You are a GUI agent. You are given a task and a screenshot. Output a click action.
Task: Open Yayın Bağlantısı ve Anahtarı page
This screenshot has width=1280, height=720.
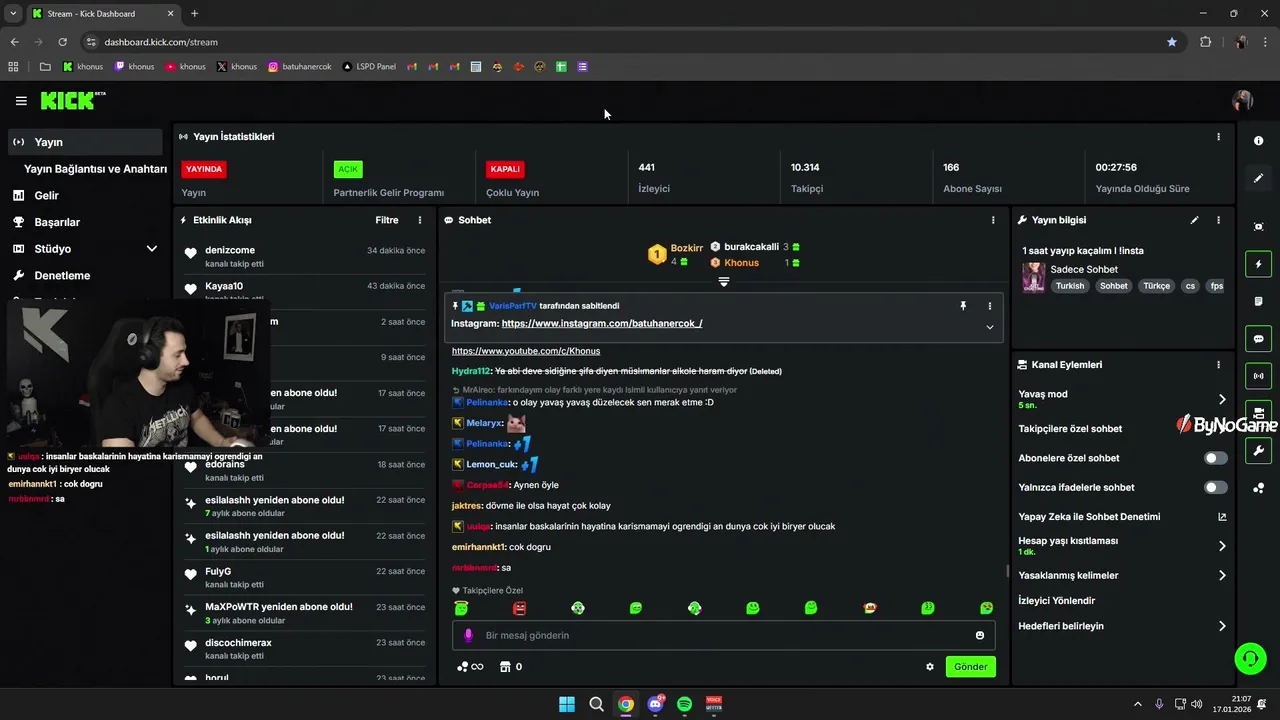[95, 169]
